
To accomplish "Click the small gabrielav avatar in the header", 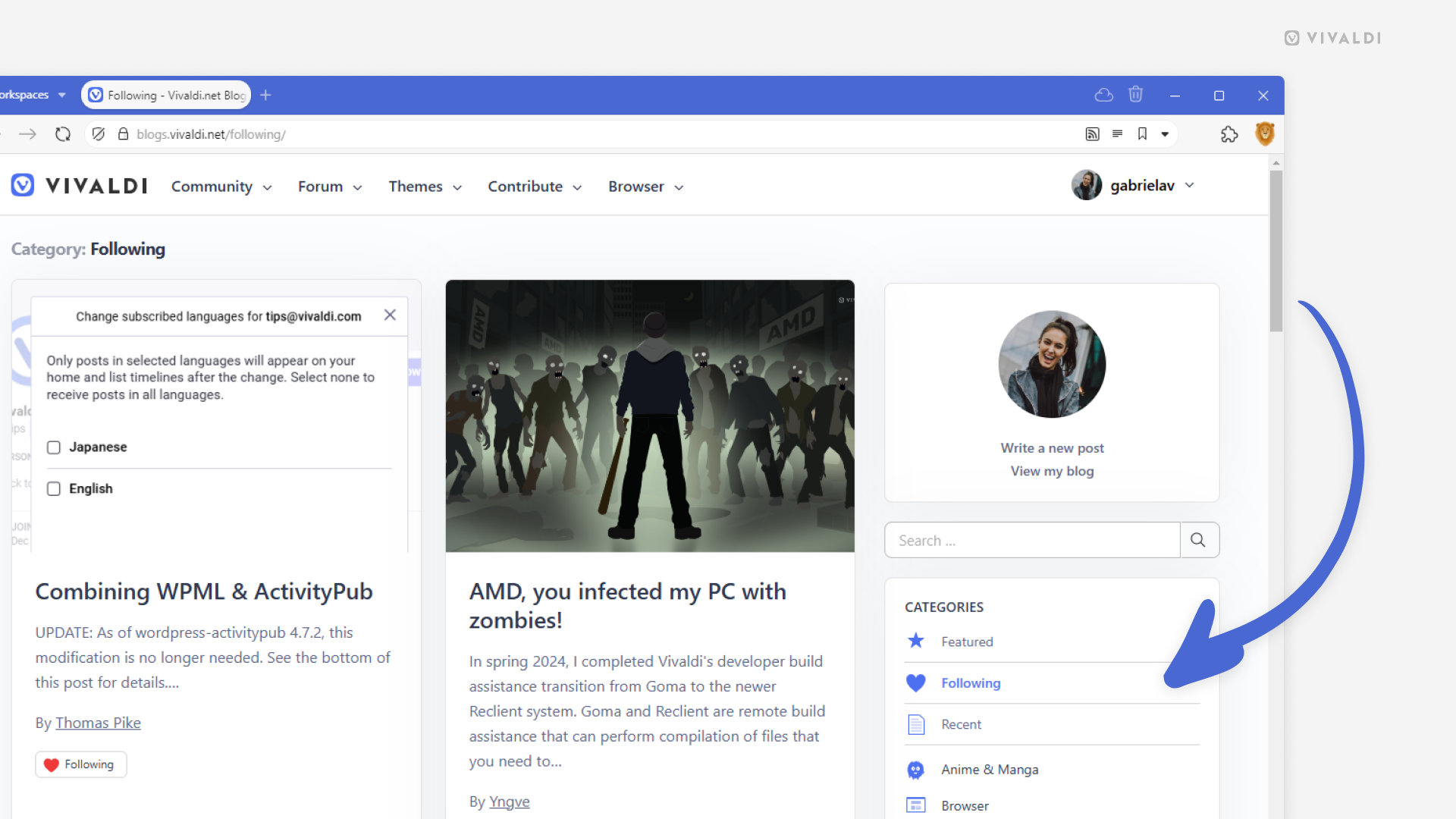I will pyautogui.click(x=1086, y=185).
